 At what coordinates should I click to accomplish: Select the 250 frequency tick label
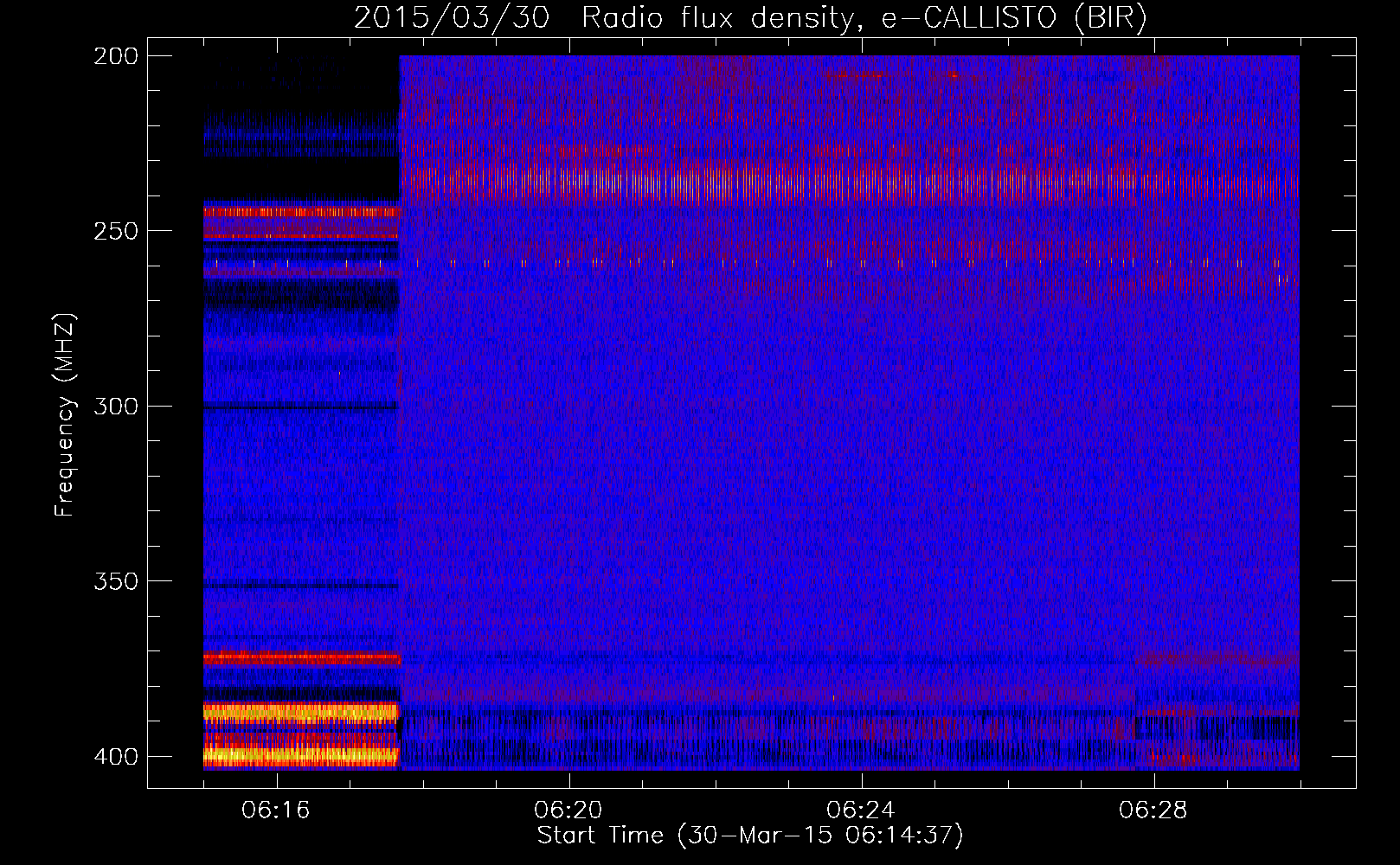click(x=116, y=231)
